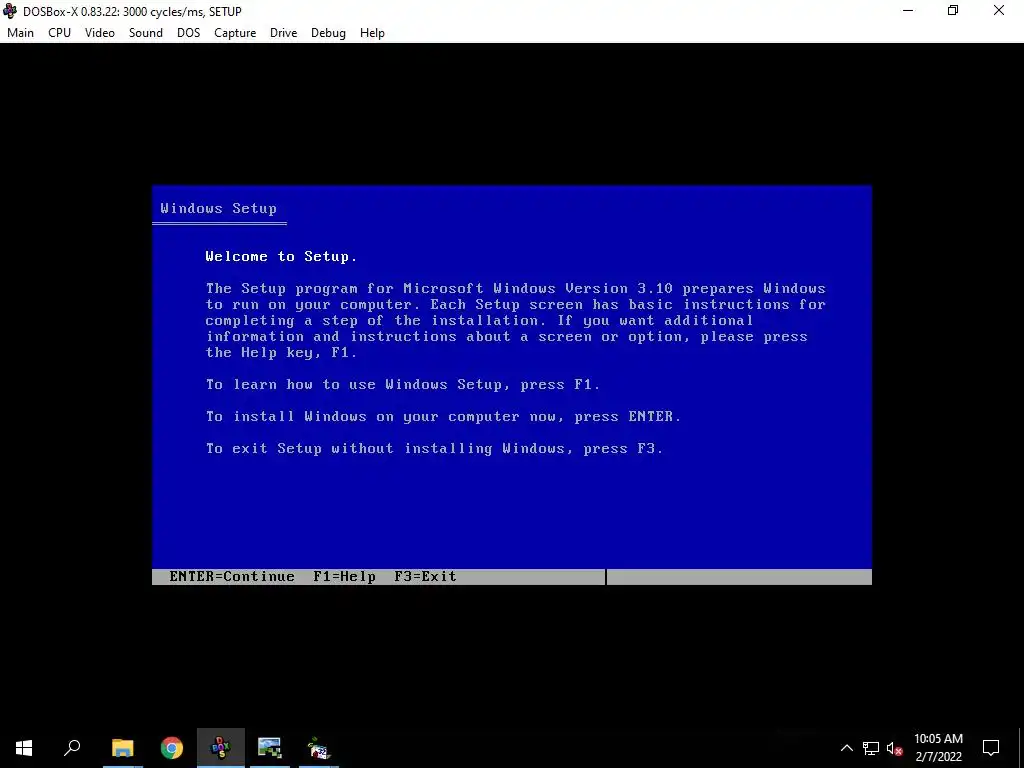Open the Drive menu

click(x=283, y=33)
